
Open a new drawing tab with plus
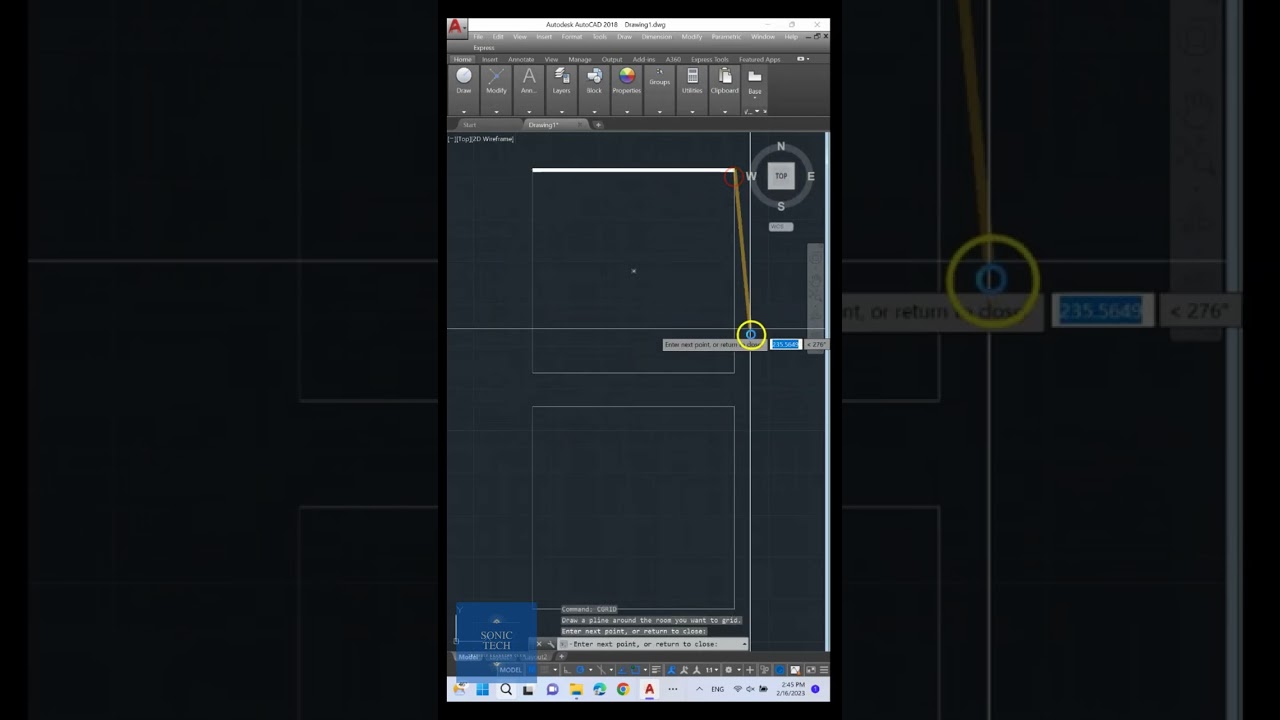point(598,125)
